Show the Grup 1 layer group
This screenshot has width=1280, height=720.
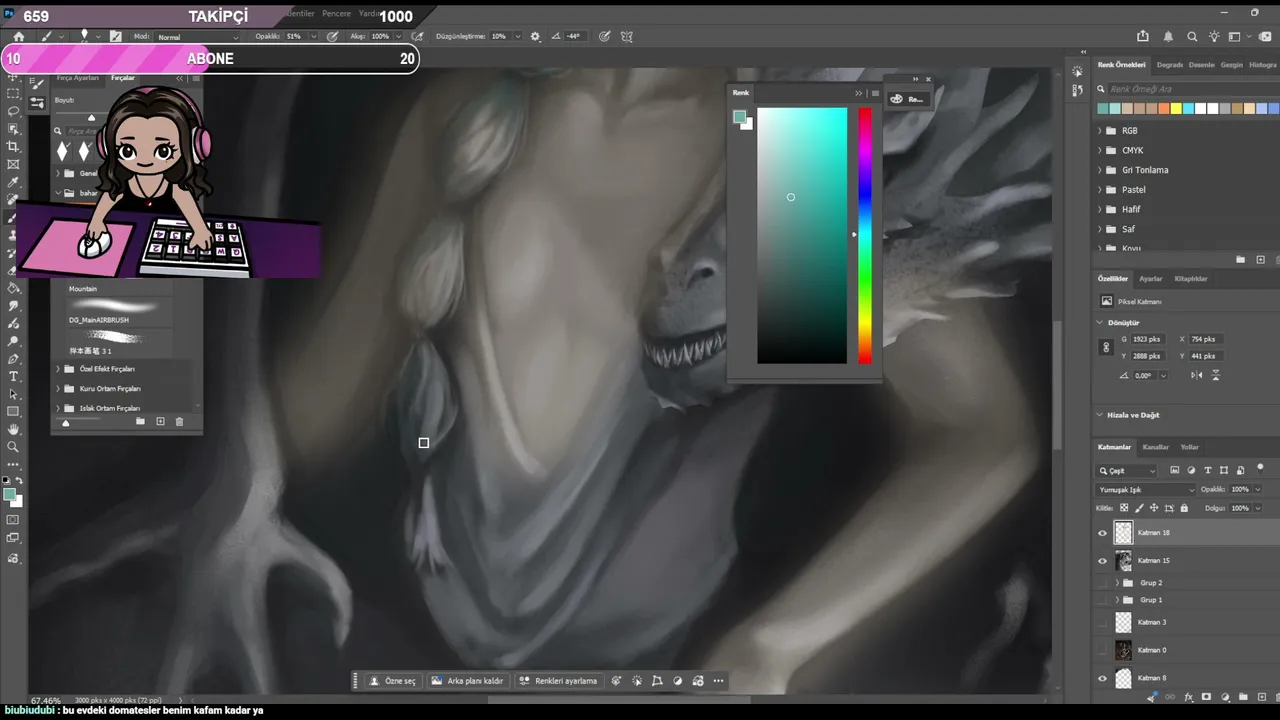point(1102,600)
